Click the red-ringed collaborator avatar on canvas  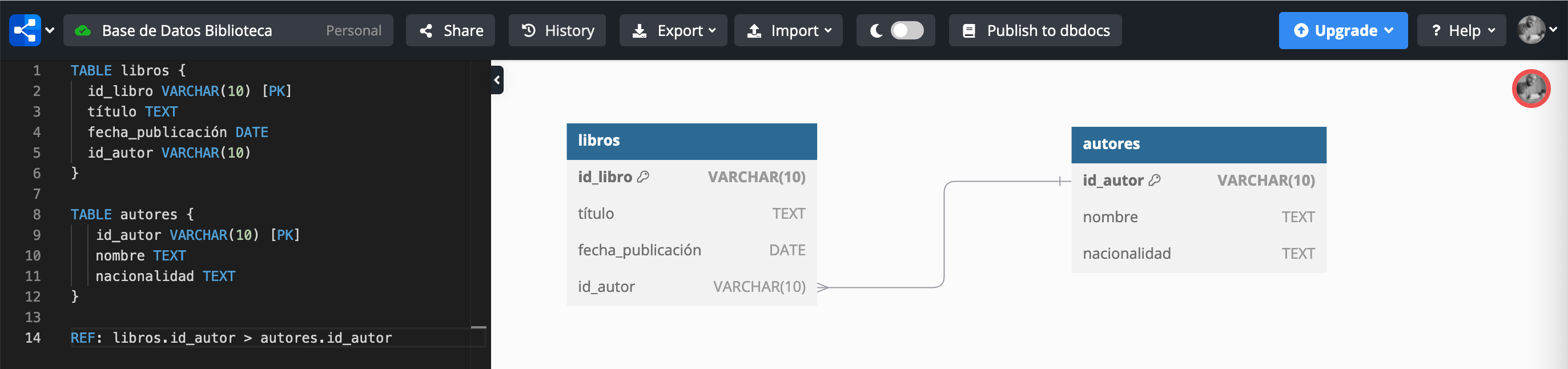coord(1530,89)
